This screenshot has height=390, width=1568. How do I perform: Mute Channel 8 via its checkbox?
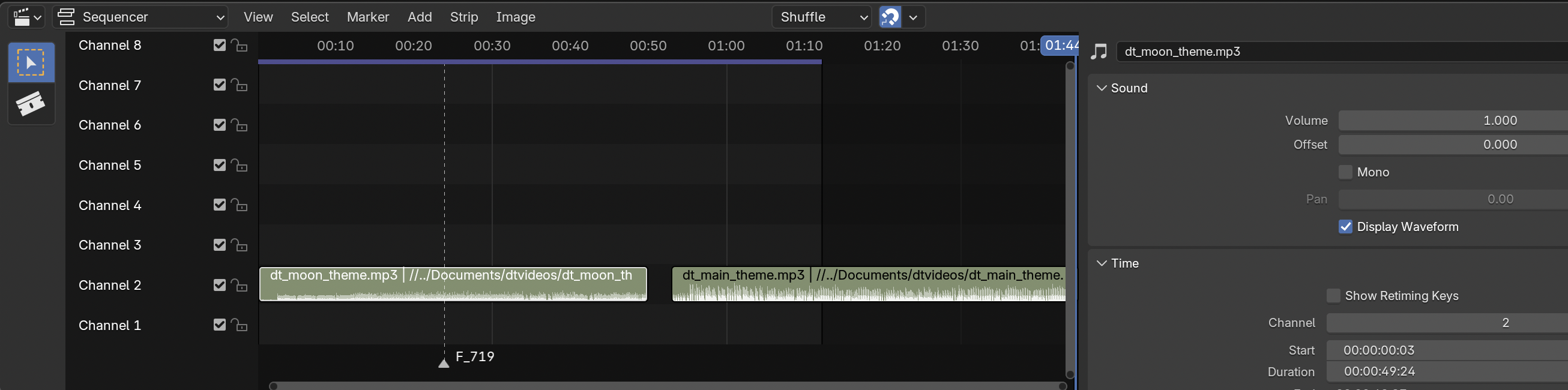coord(220,45)
